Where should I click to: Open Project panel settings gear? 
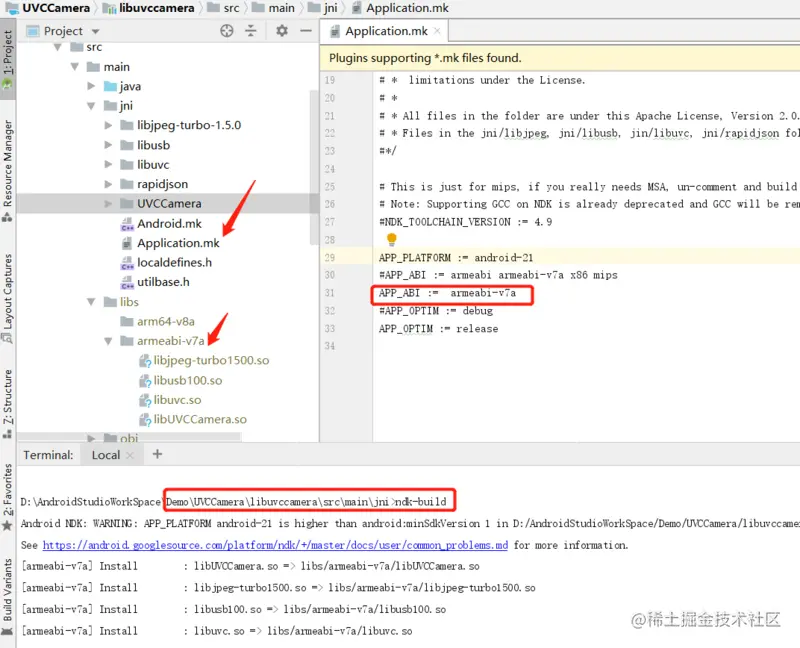click(x=282, y=31)
